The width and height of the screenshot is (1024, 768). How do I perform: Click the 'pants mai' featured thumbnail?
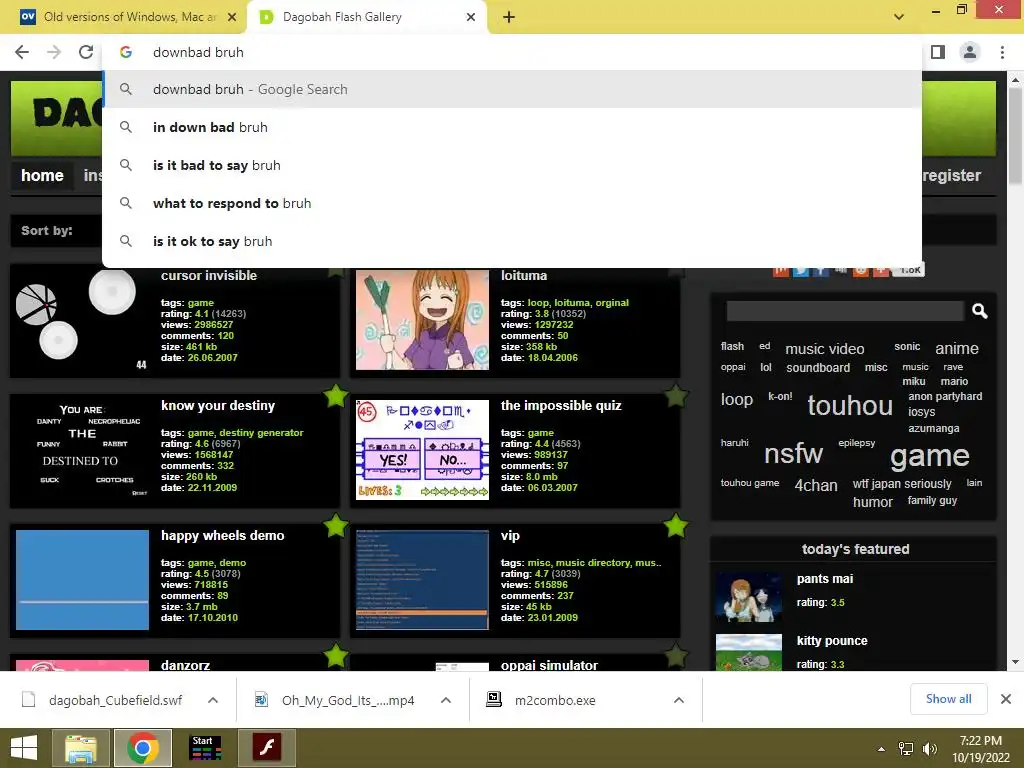pyautogui.click(x=748, y=598)
